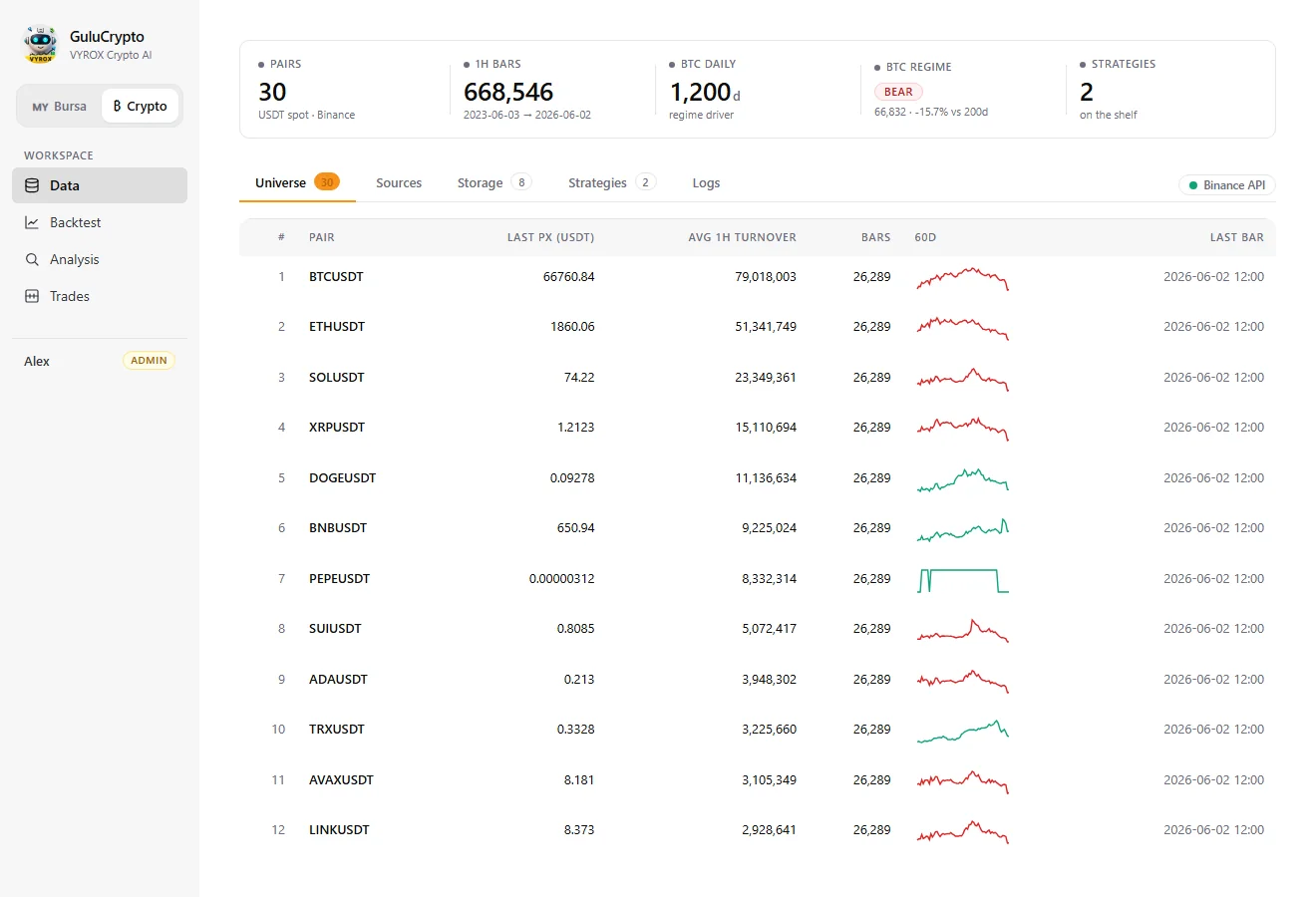Click the Backtest chart icon
The width and height of the screenshot is (1316, 897).
click(x=32, y=222)
